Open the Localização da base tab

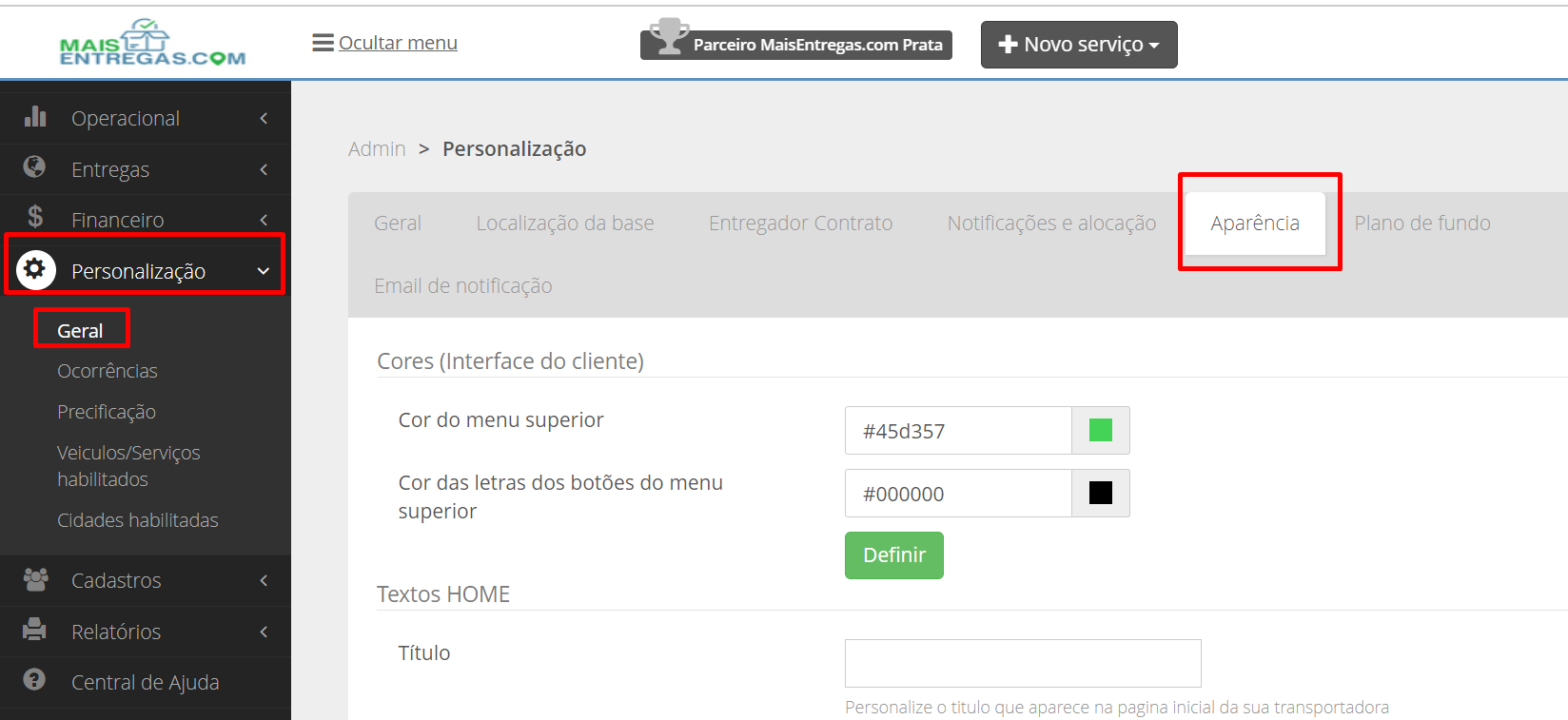(x=565, y=224)
